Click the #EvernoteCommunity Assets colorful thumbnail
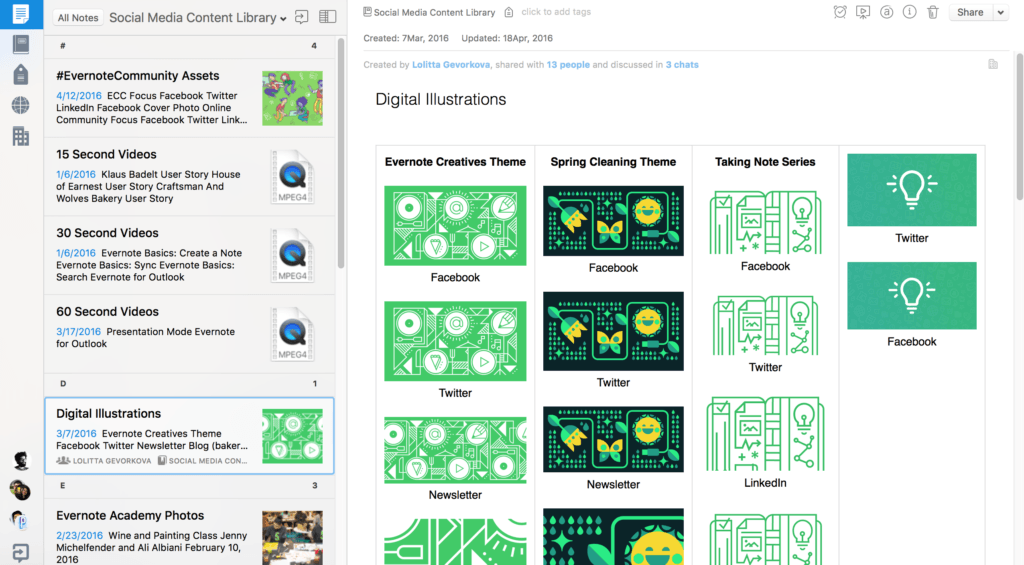 point(293,98)
